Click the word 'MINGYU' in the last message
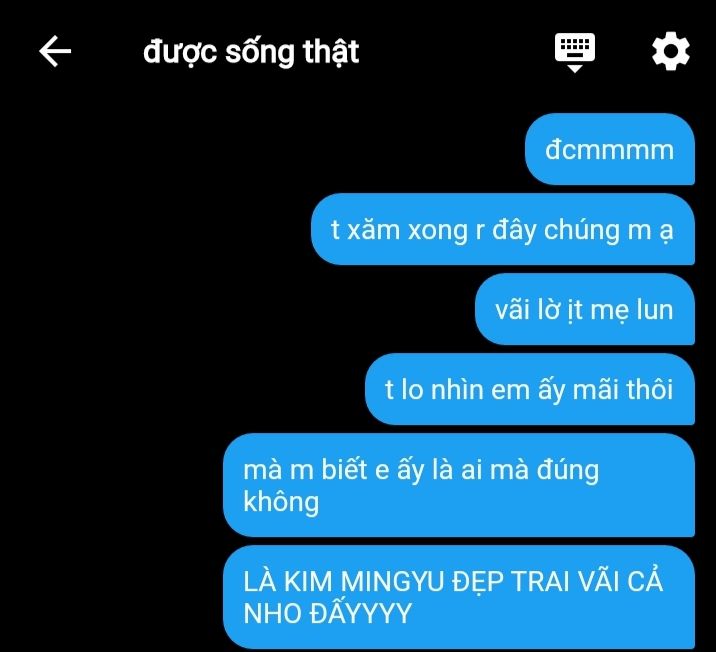This screenshot has width=716, height=652. (x=392, y=581)
